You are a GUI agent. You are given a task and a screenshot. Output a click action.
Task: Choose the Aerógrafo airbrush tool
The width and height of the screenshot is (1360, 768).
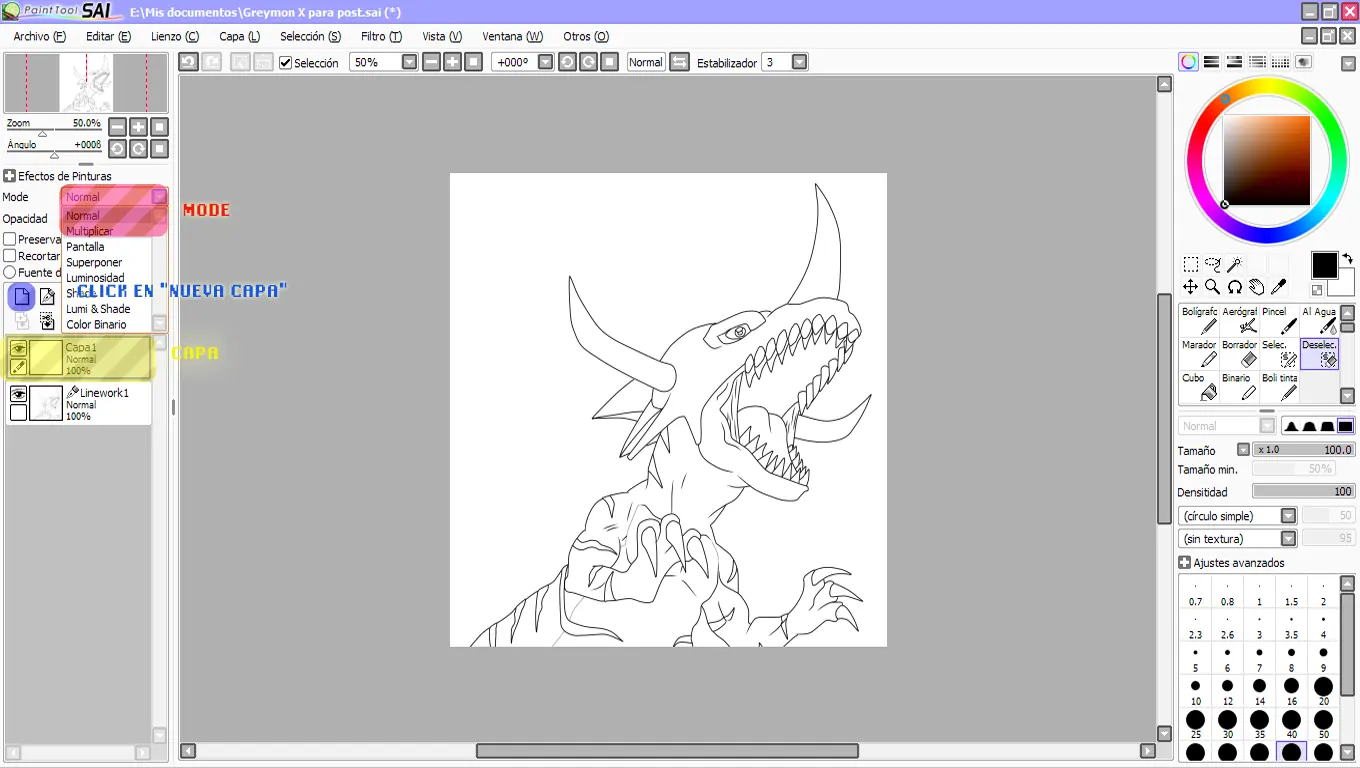click(x=1239, y=320)
